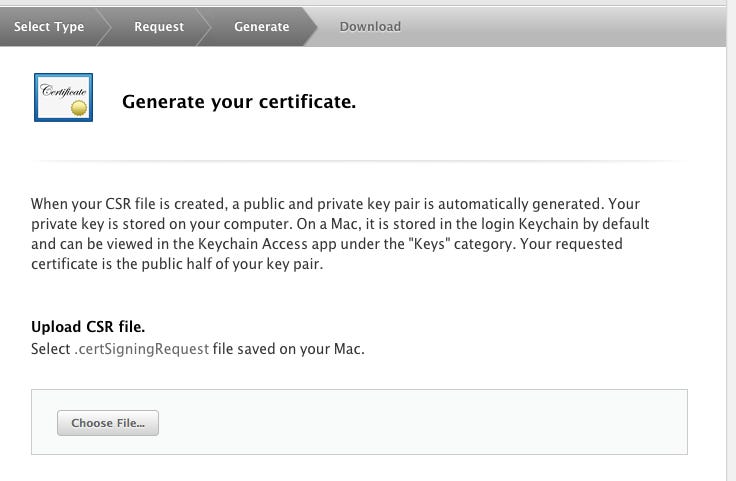Click the arrow separator after Select Type
Screen dimensions: 736x481
[105, 27]
